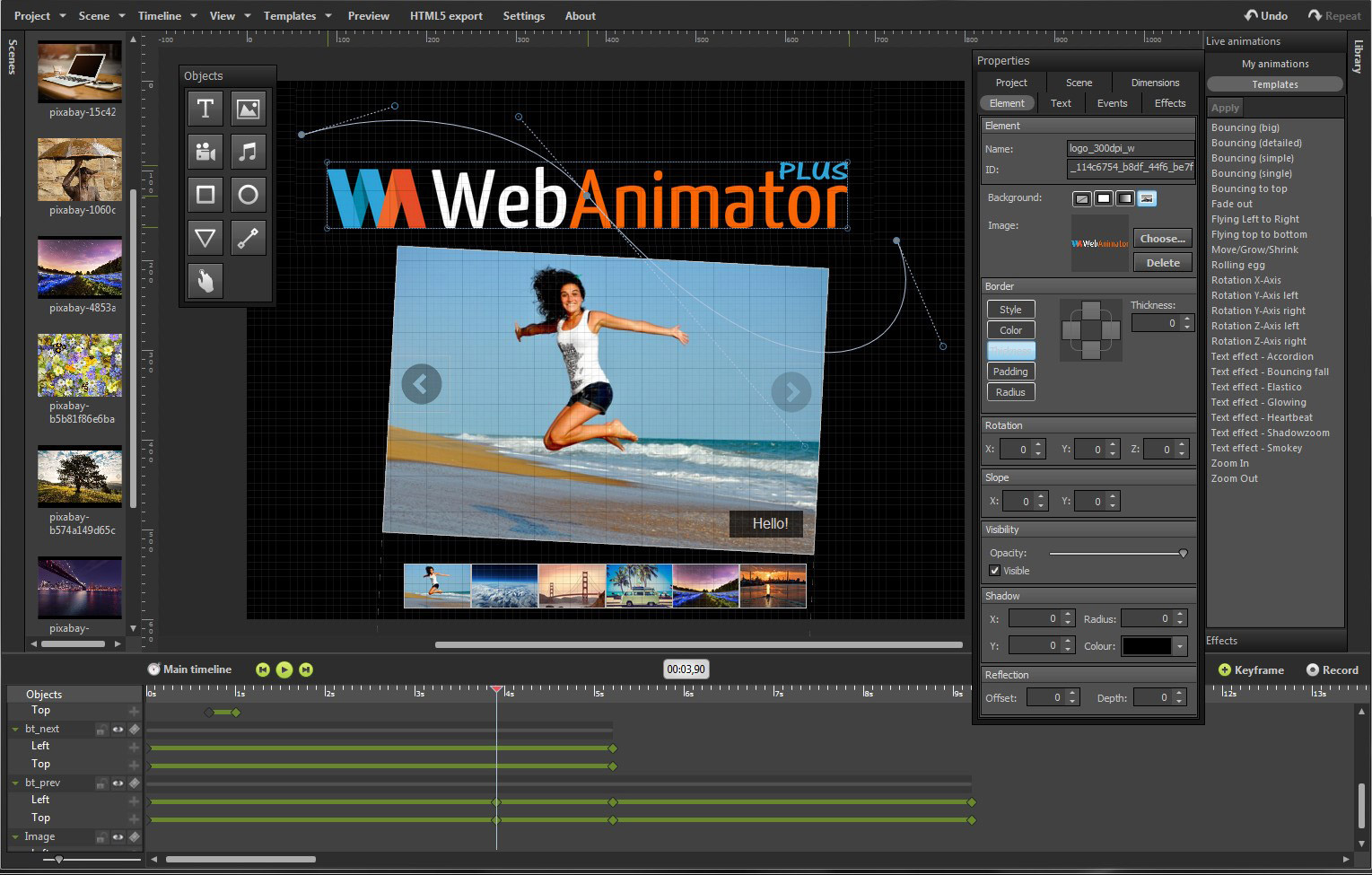Adjust the Opacity slider handle
The image size is (1372, 875).
(1183, 554)
